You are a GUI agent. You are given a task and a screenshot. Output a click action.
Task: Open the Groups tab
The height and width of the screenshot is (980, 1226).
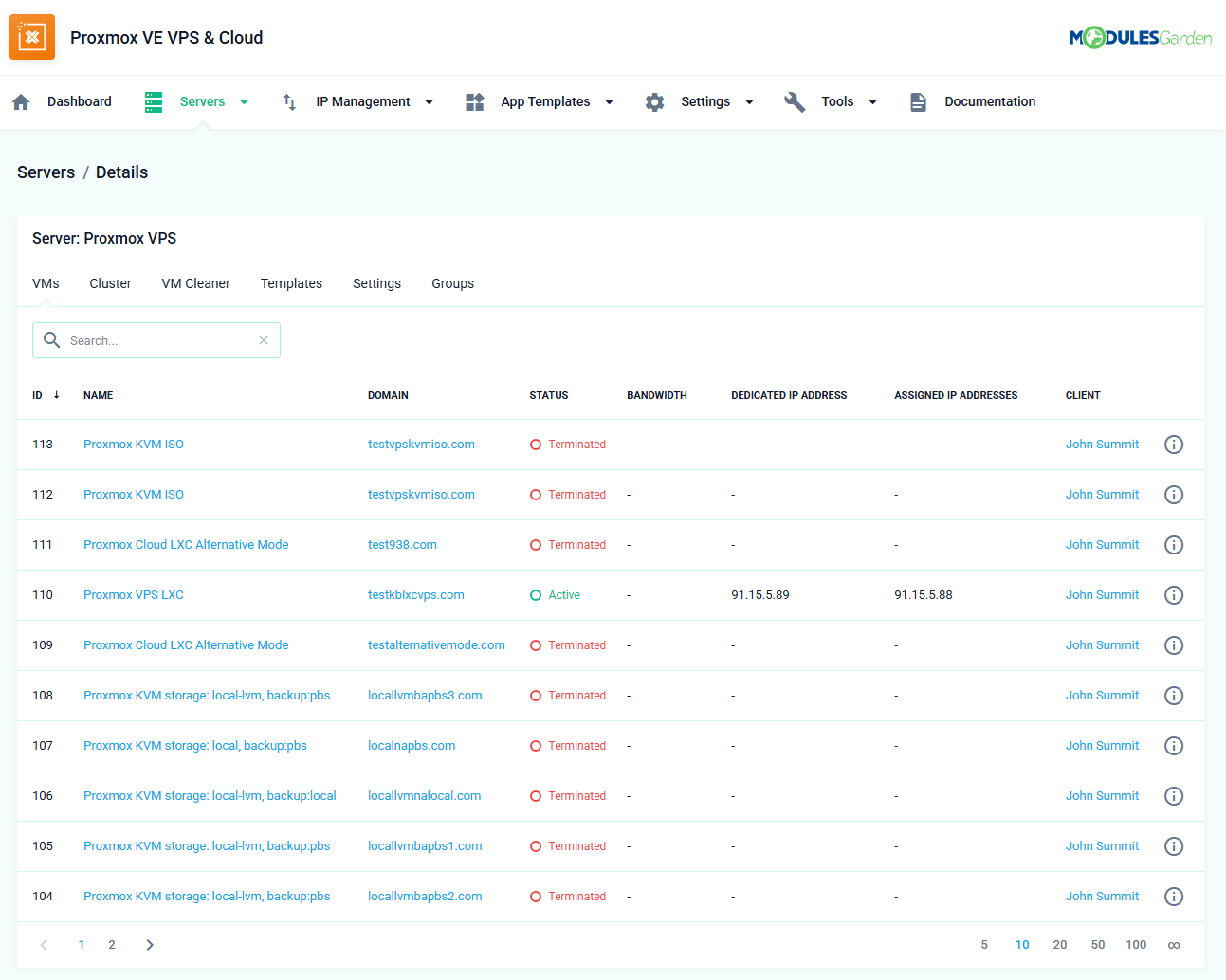coord(452,283)
